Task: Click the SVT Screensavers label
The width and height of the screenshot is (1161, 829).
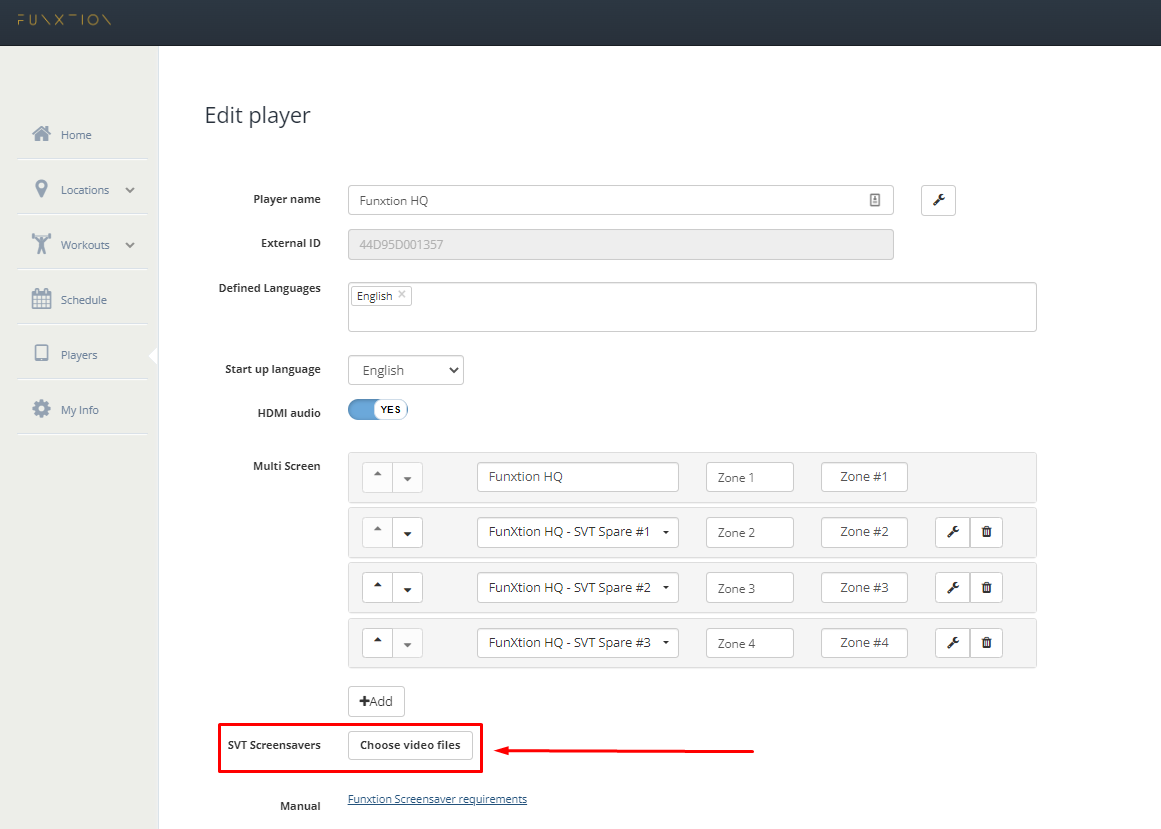Action: [x=274, y=745]
